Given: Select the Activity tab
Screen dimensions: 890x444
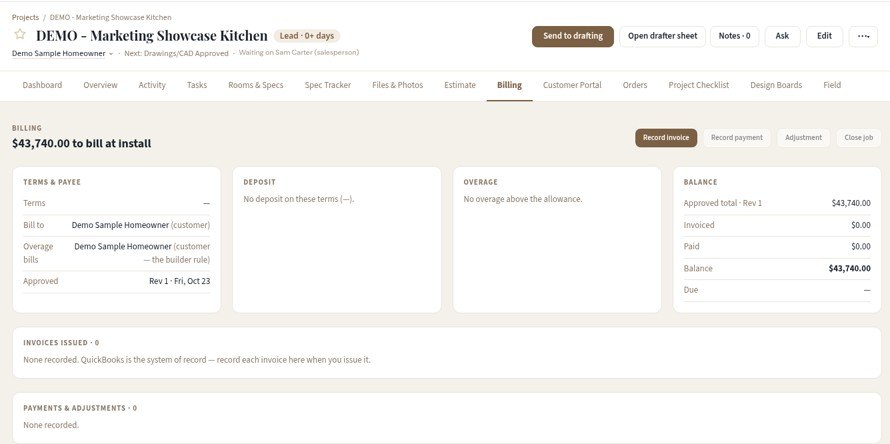Looking at the screenshot, I should click(152, 85).
